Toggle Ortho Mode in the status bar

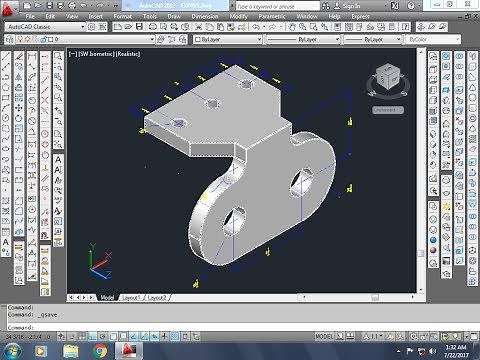(x=92, y=337)
